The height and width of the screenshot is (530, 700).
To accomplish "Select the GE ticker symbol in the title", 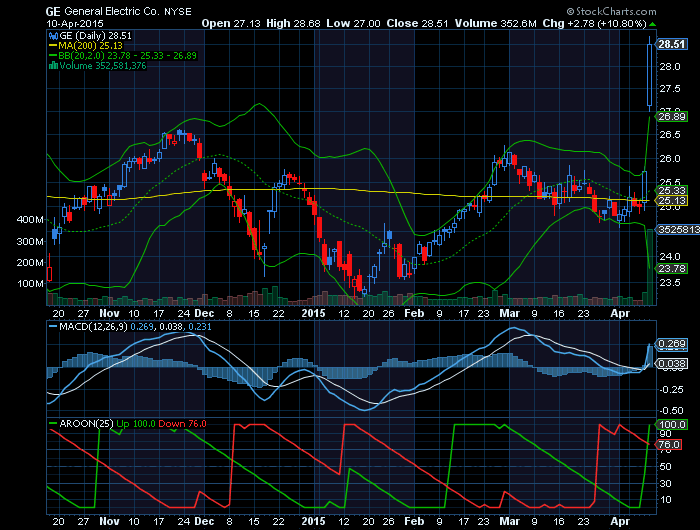I will (53, 12).
